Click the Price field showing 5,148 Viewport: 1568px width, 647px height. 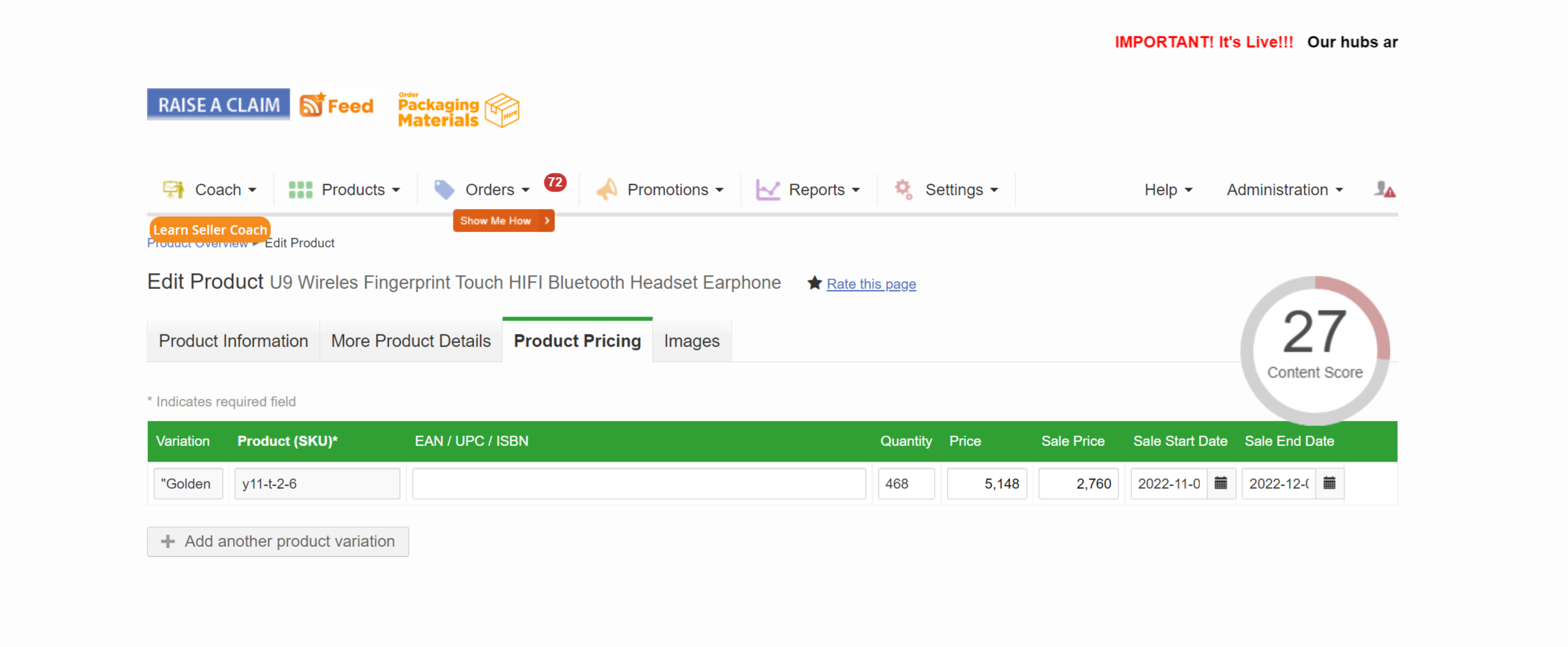pyautogui.click(x=987, y=483)
